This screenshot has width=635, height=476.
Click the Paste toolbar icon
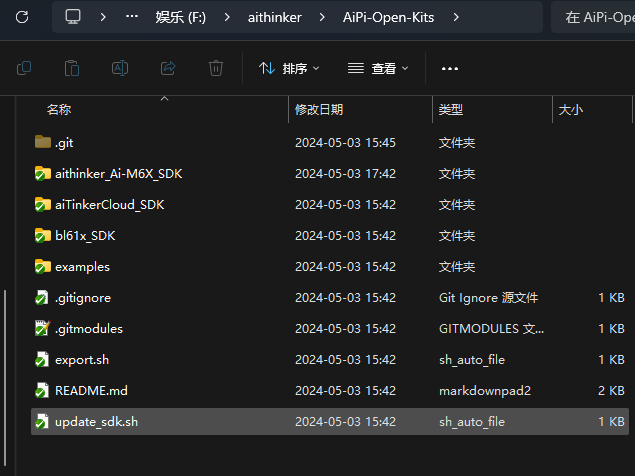pos(72,68)
